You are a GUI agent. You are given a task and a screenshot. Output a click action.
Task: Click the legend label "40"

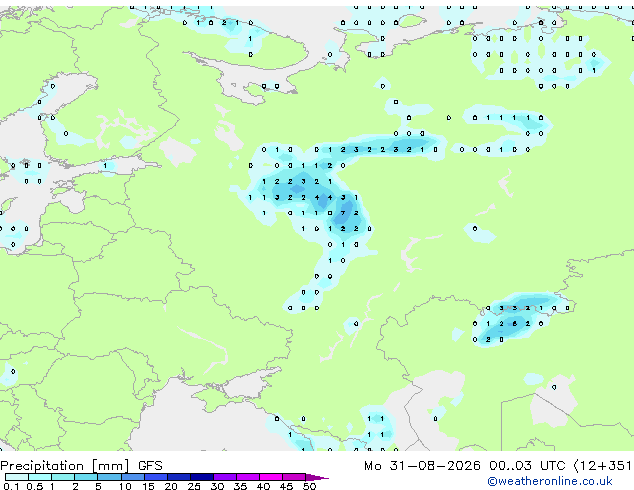(263, 486)
